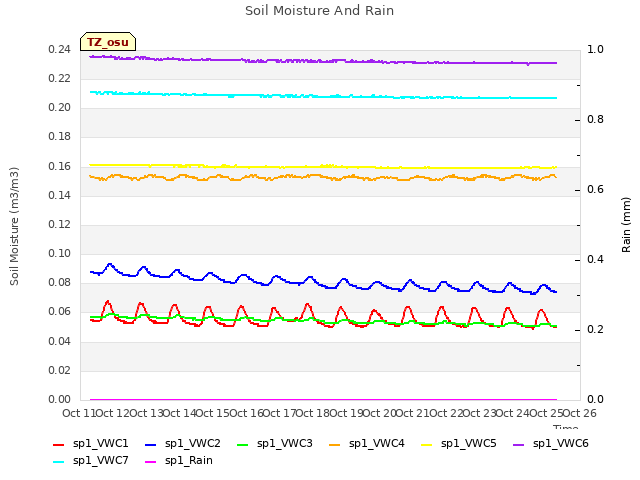The width and height of the screenshot is (640, 480).
Task: Click the sp1_VWC4 legend label
Action: point(376,443)
